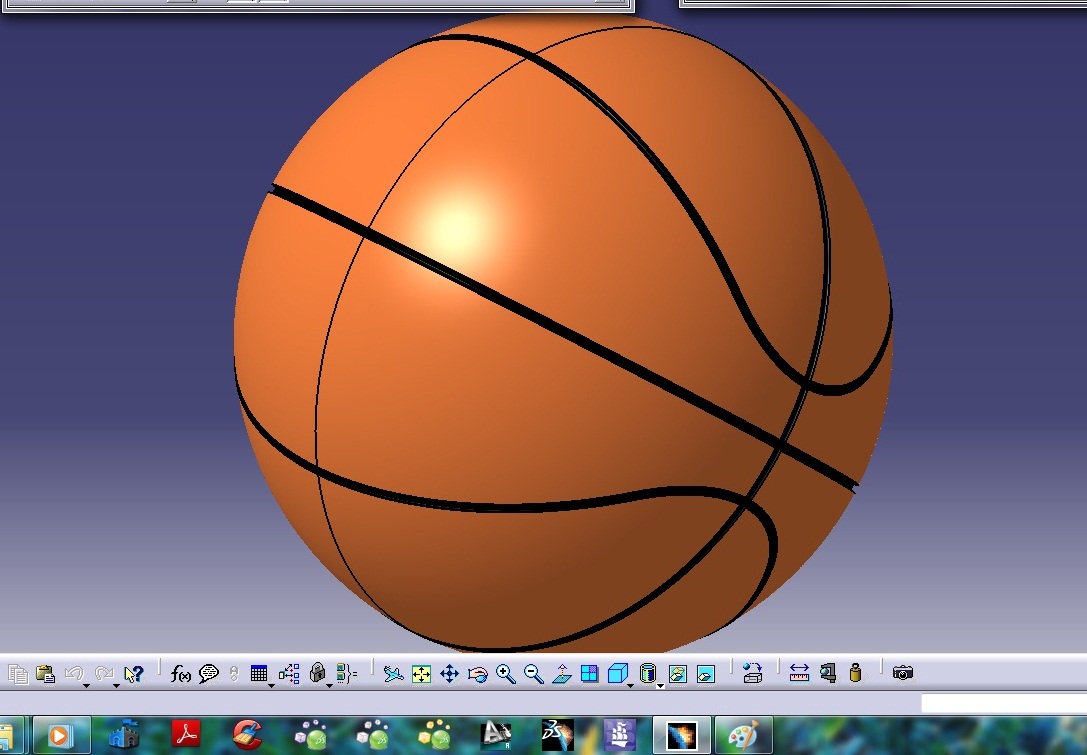Click the Copy icon in the toolbar
Screen dimensions: 1087x755
18,674
